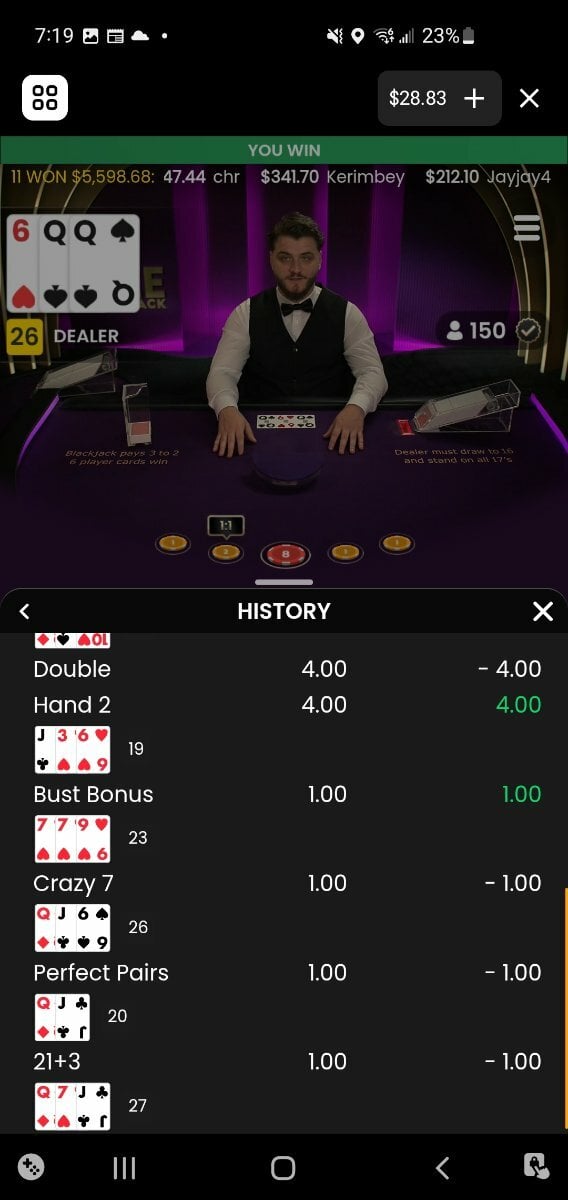Tap the $28.83 balance display
Screen dimensions: 568x1200
417,98
